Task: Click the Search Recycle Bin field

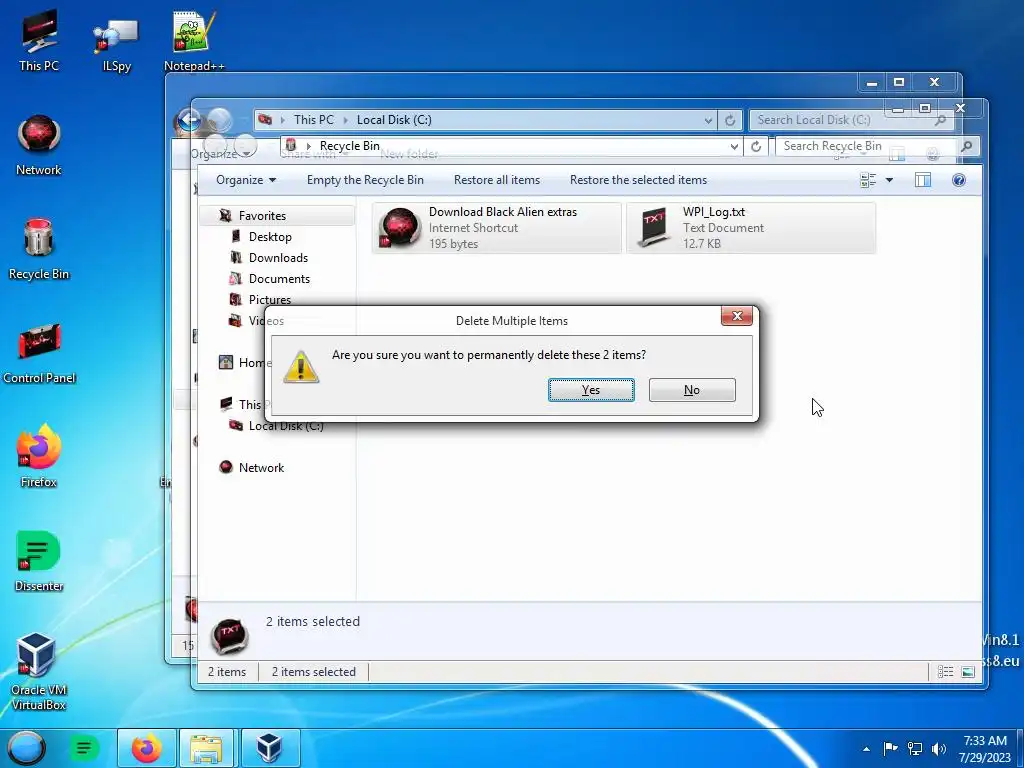Action: pos(865,146)
